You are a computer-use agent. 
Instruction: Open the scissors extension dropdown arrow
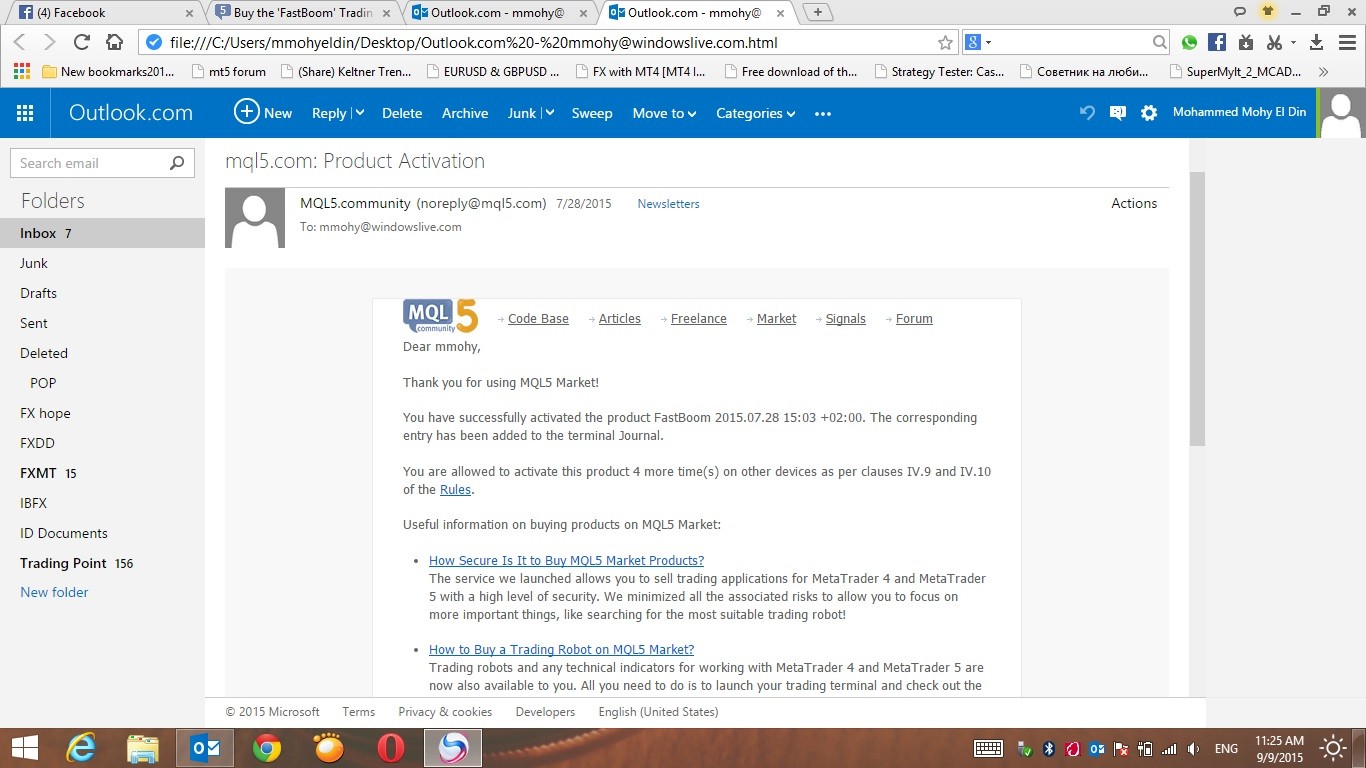click(1293, 43)
